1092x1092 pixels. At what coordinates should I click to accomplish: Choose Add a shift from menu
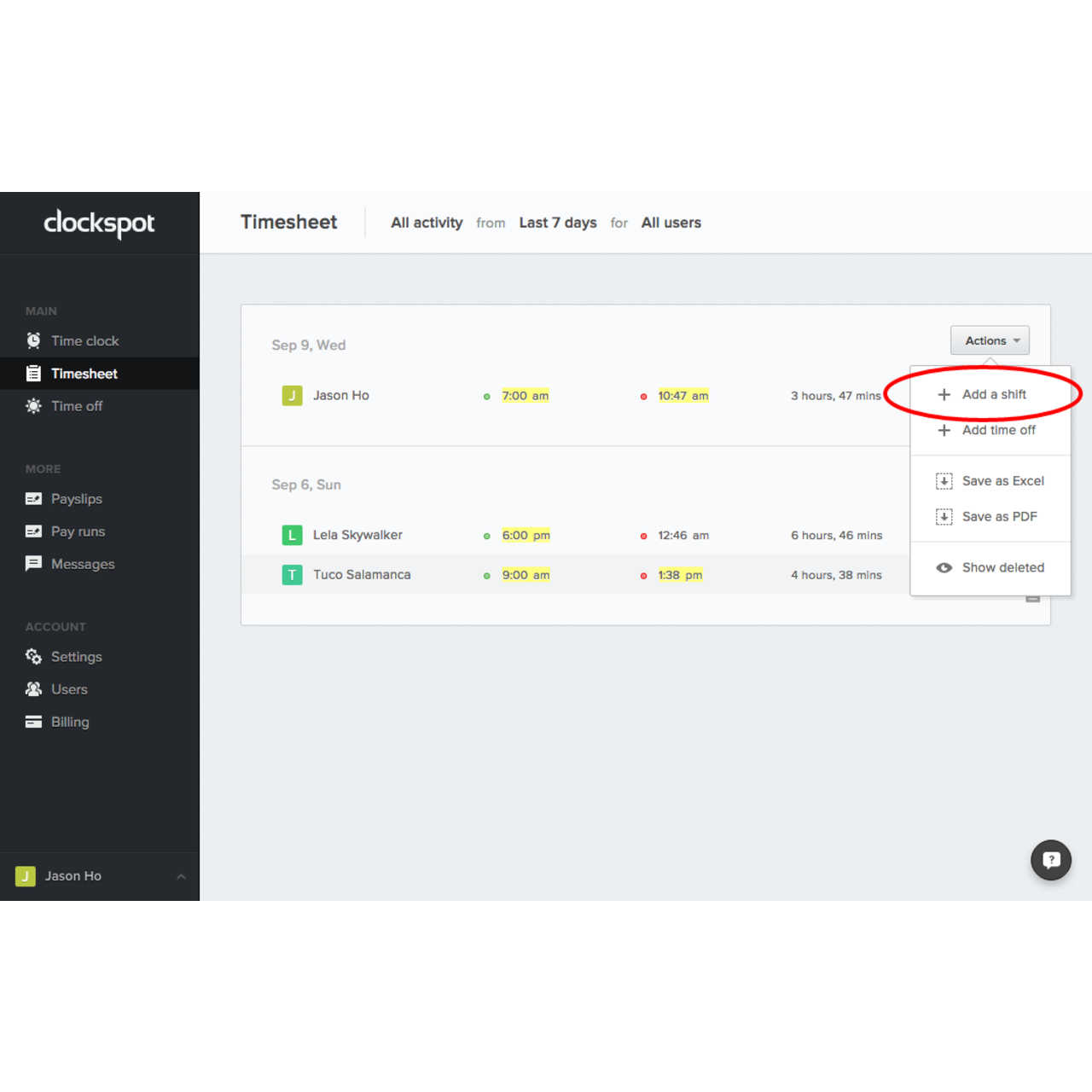pos(993,394)
